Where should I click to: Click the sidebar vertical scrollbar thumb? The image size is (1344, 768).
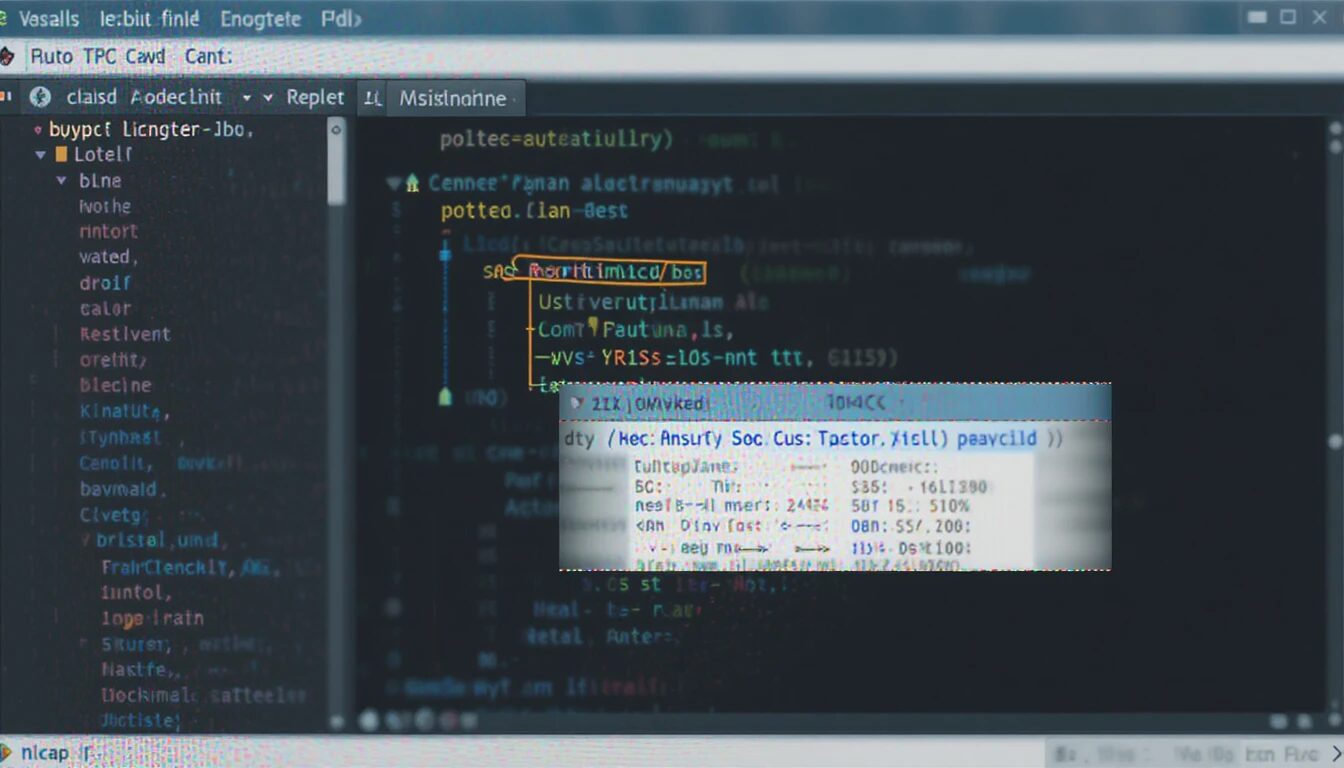click(337, 165)
